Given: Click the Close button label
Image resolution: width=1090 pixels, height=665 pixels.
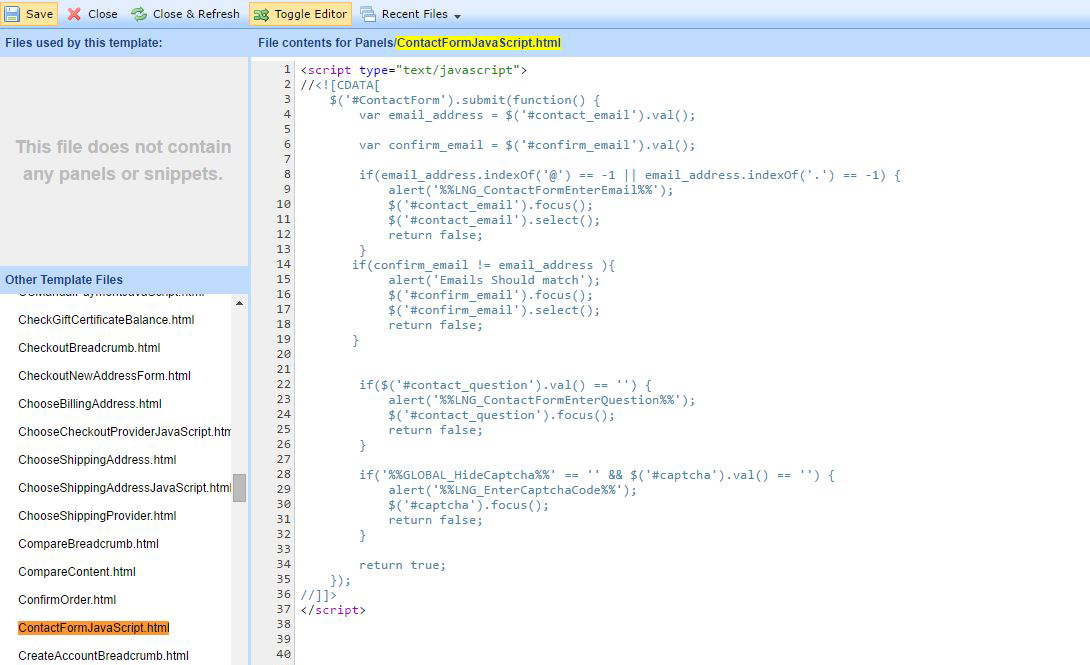Looking at the screenshot, I should click(x=103, y=14).
